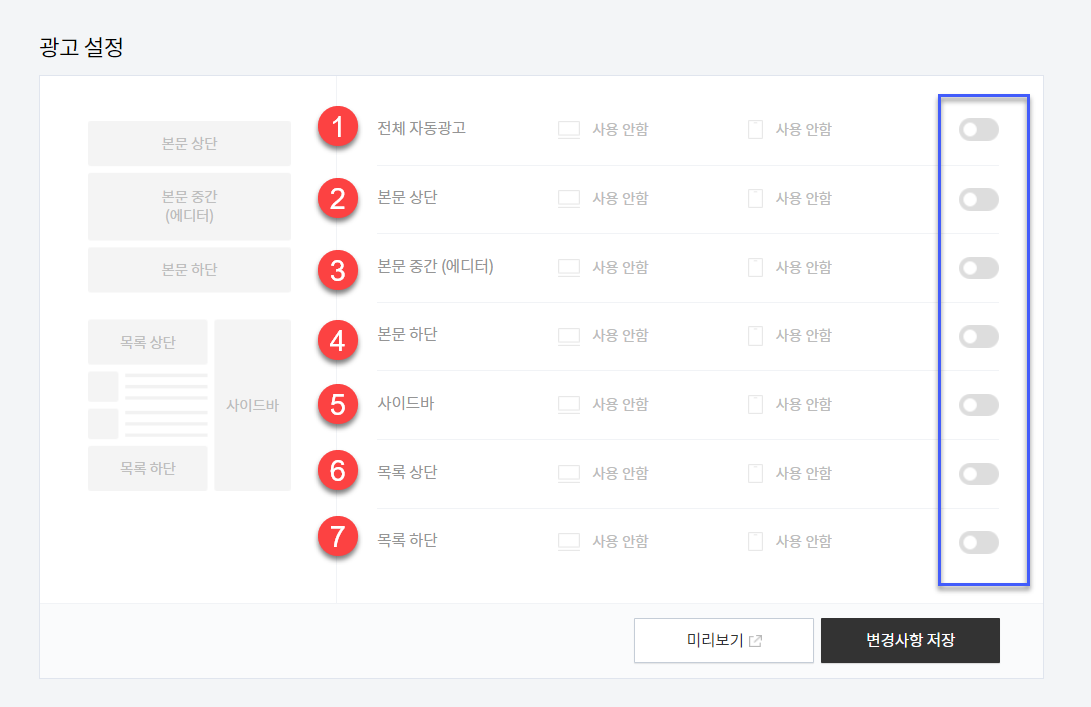This screenshot has width=1091, height=707.
Task: Check second 사용 안함 box for 목록 상단
Action: [x=755, y=473]
